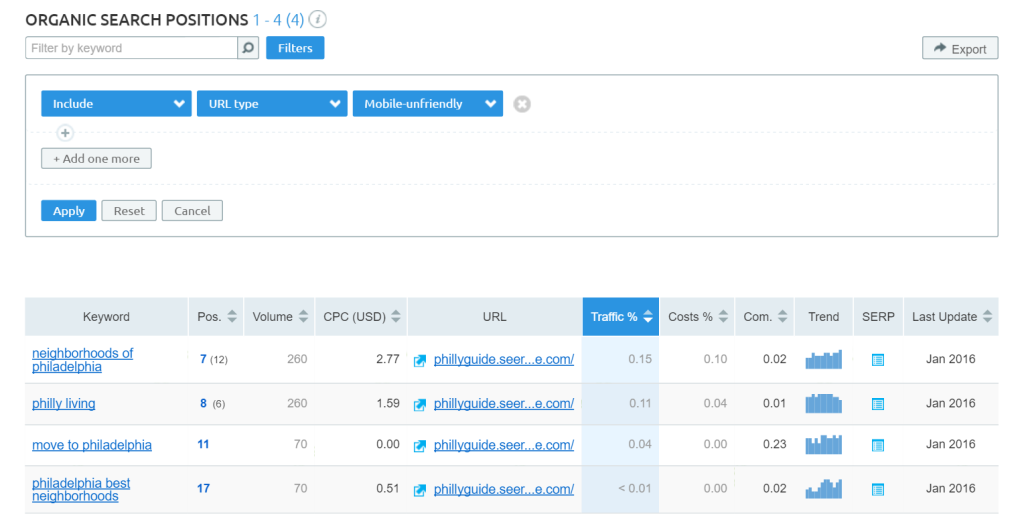Open SERP snapshot for philadelphia best neighborhoods
Screen dimensions: 1024x528
click(x=877, y=489)
